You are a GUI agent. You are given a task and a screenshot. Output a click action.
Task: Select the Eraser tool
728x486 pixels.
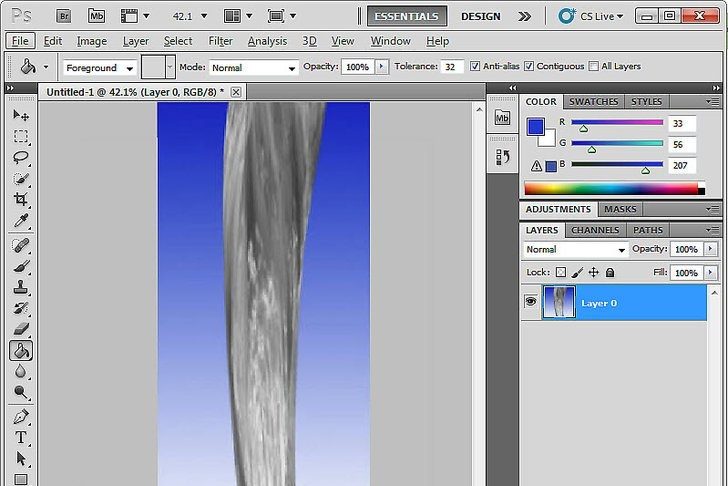click(21, 329)
